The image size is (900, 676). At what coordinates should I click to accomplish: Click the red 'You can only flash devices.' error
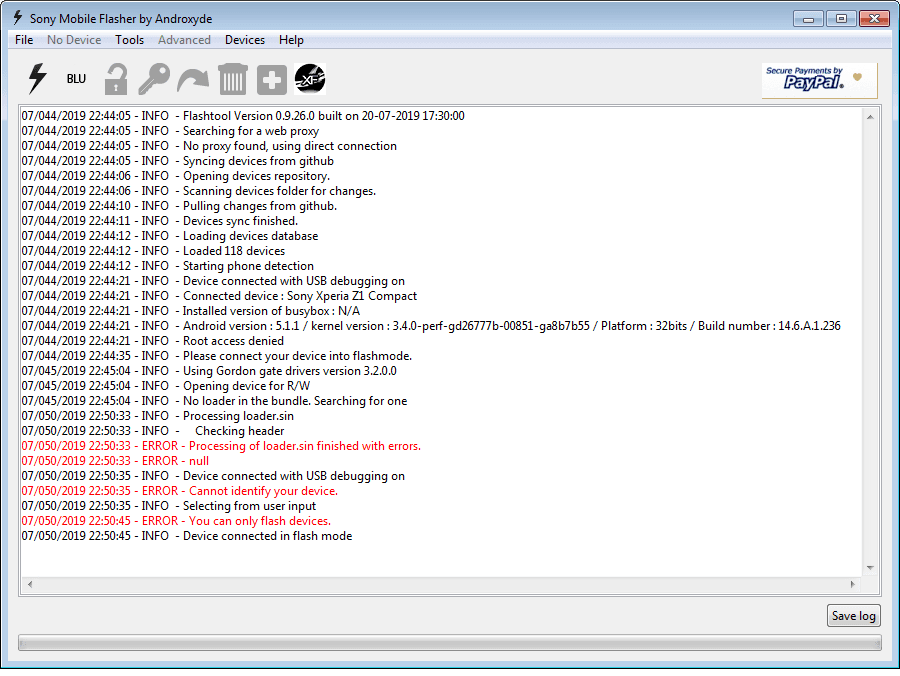pyautogui.click(x=176, y=520)
